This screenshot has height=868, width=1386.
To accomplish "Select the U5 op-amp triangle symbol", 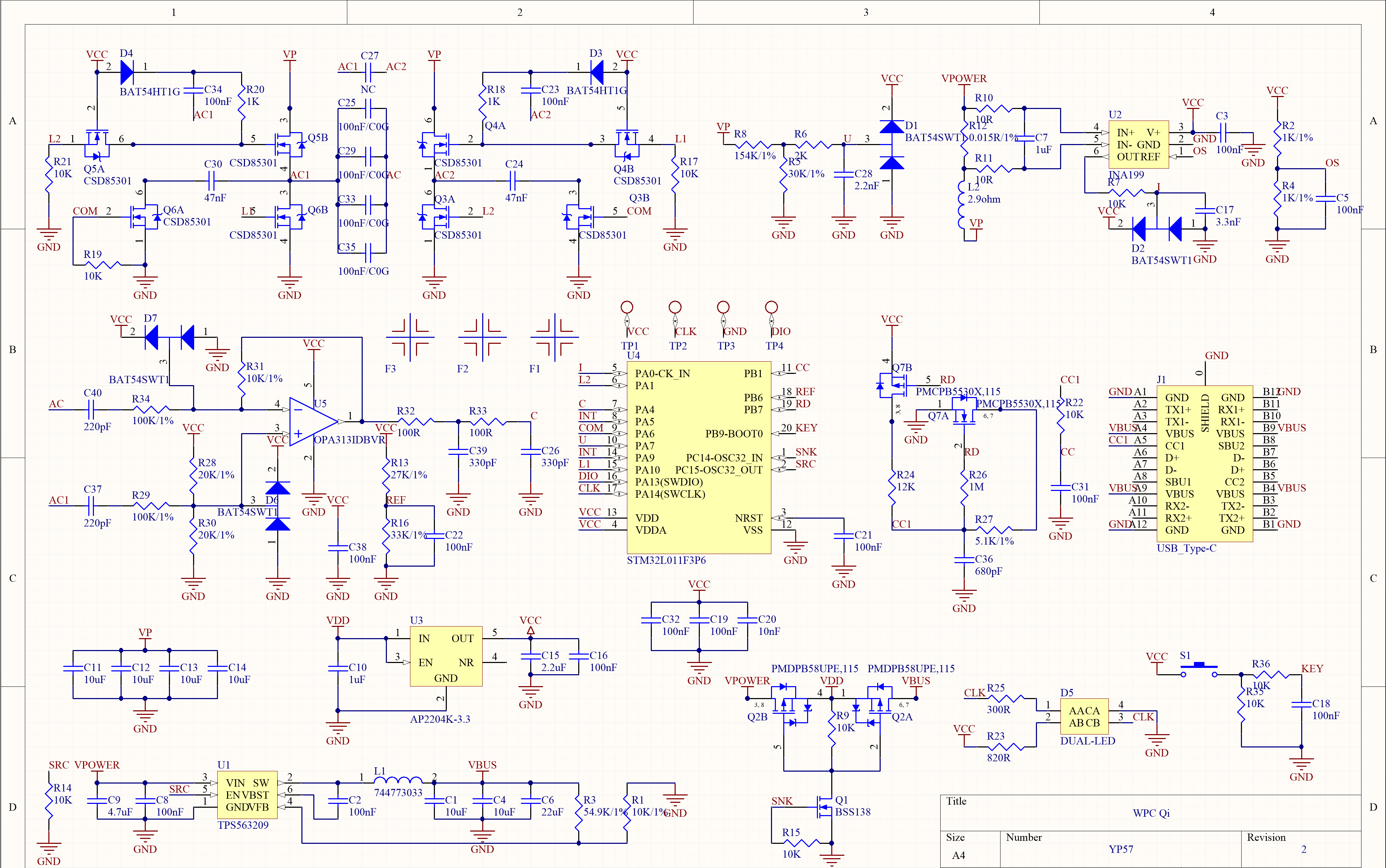I will pyautogui.click(x=314, y=421).
